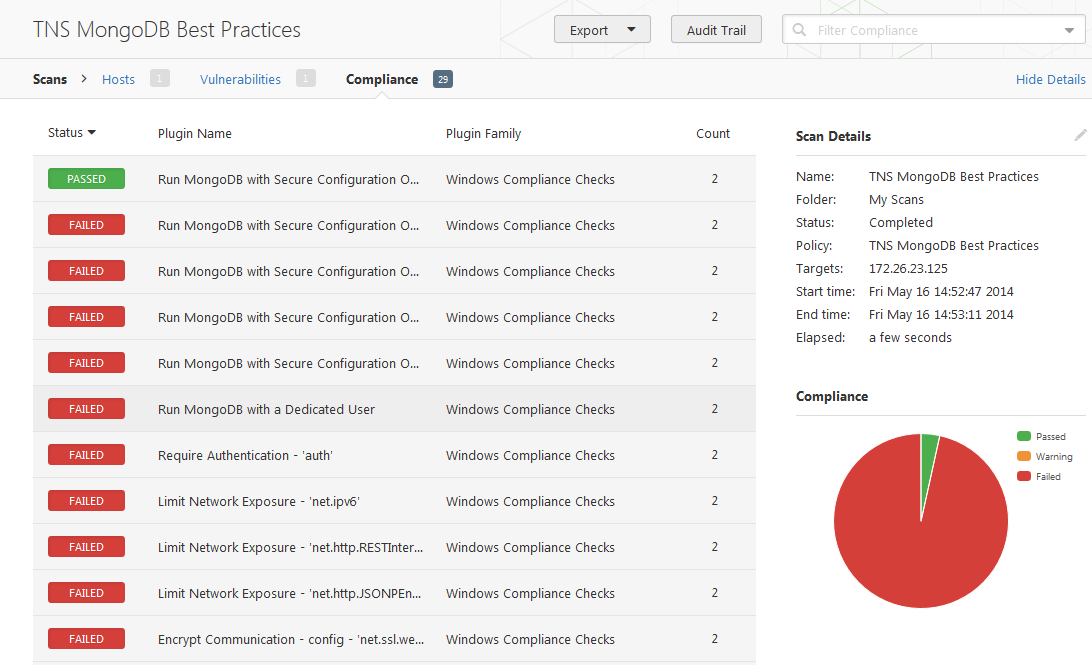Click the end time 'Fri May 16 14:53:11 2014'

click(x=941, y=315)
